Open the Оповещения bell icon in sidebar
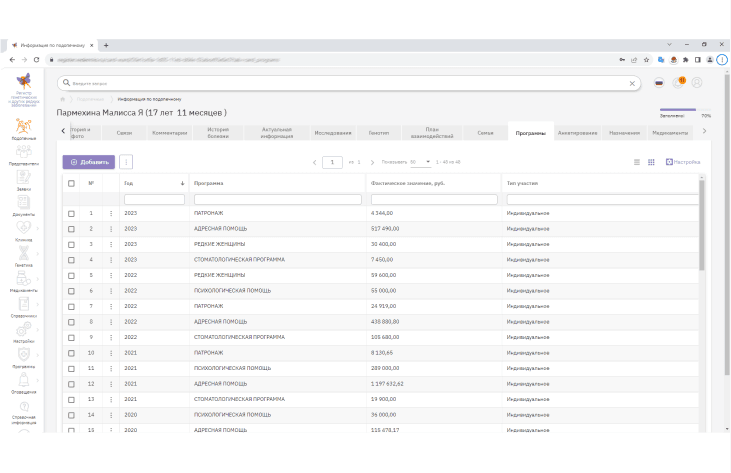The height and width of the screenshot is (473, 731). coord(23,380)
